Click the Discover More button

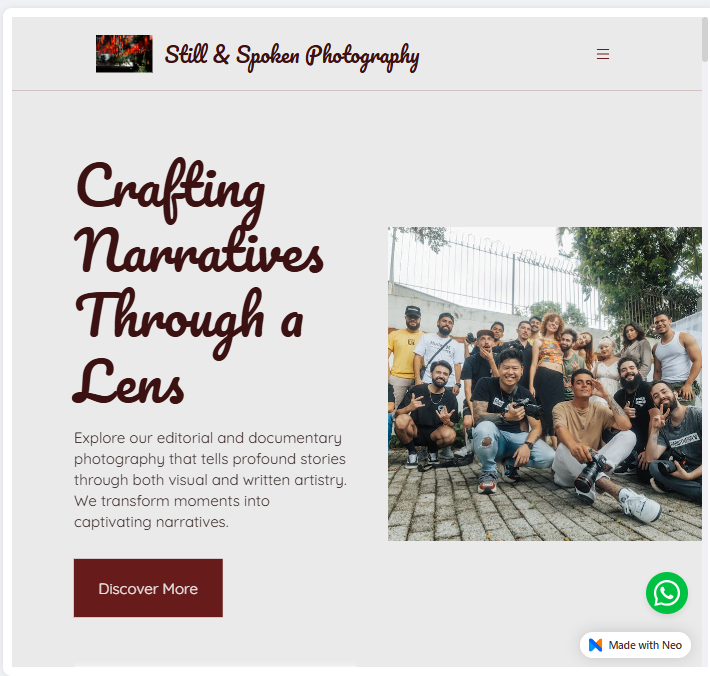[148, 588]
